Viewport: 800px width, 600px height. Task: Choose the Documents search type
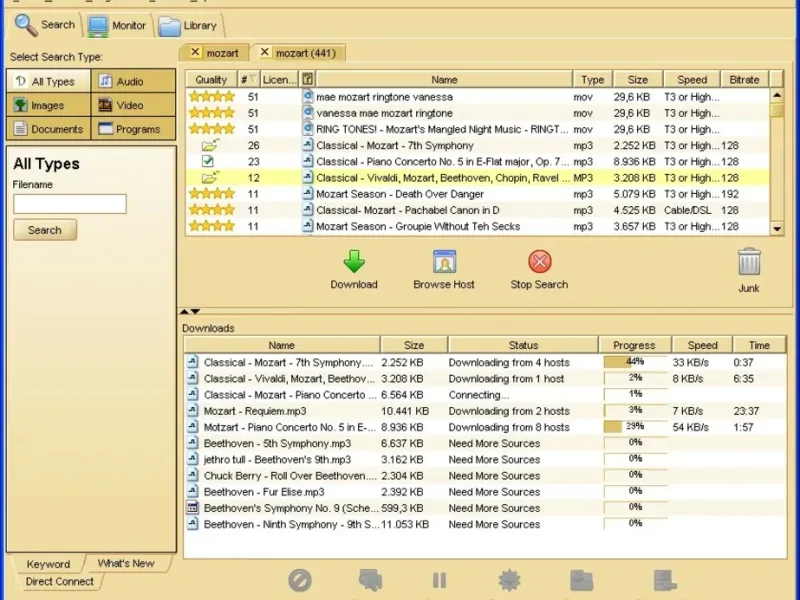48,129
